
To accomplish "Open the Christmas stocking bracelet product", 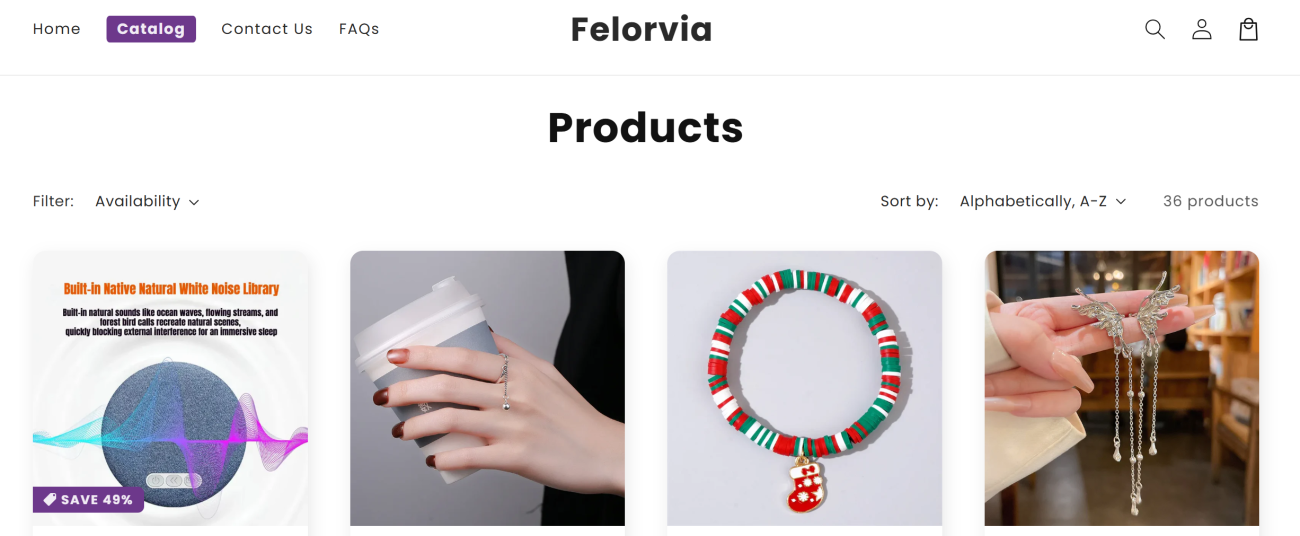I will (805, 388).
